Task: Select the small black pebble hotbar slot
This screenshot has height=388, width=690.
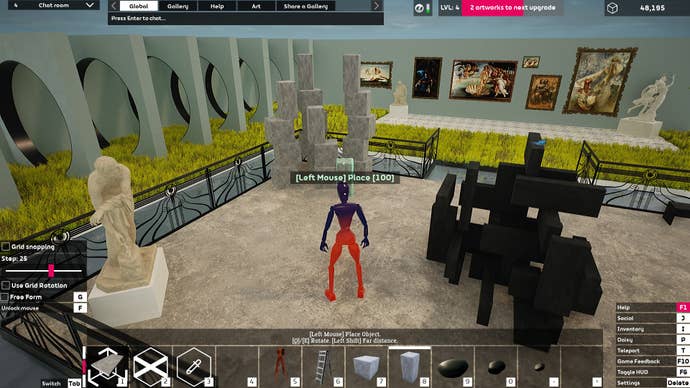Action: pyautogui.click(x=539, y=367)
